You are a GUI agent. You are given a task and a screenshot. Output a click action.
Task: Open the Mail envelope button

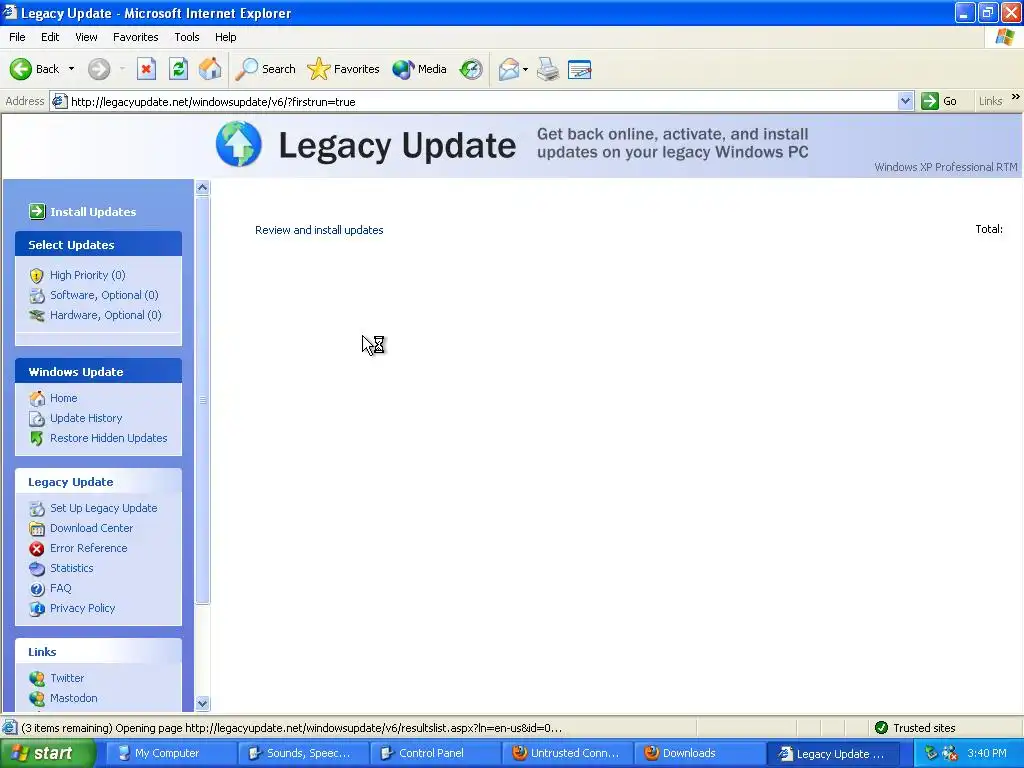click(x=508, y=69)
